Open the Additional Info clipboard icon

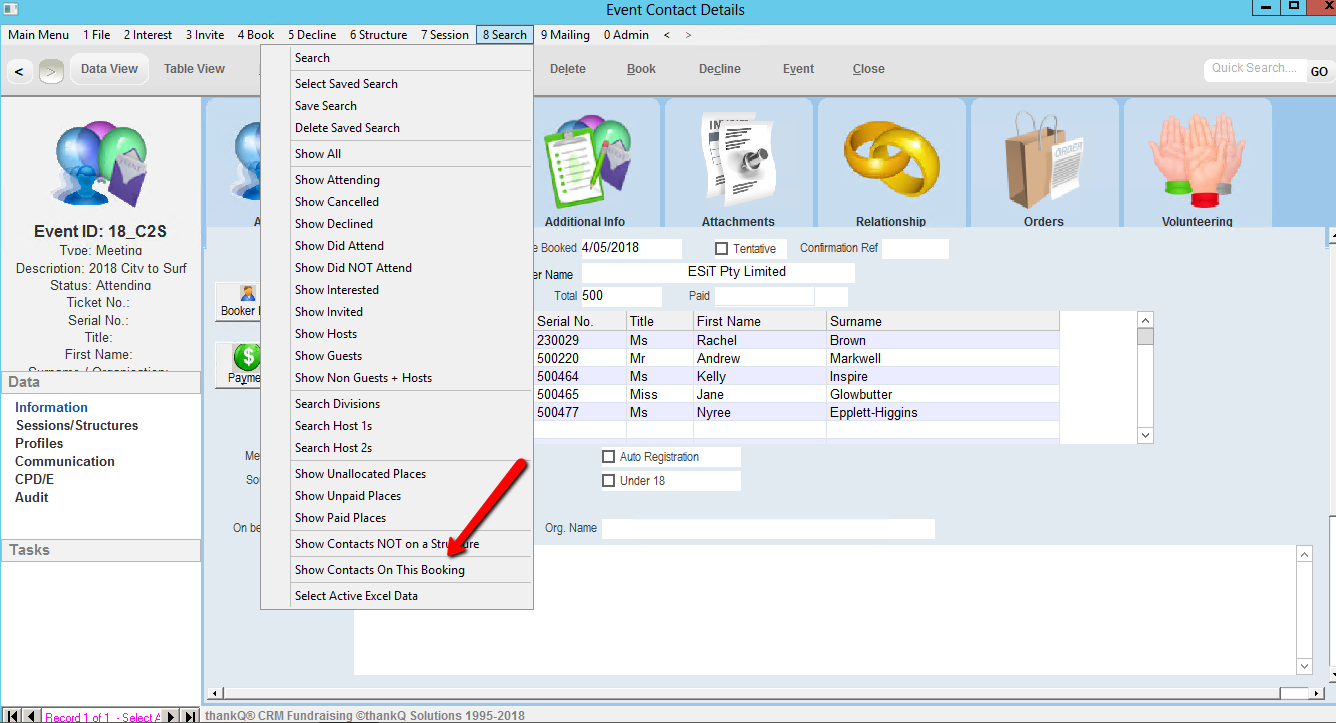click(x=585, y=160)
